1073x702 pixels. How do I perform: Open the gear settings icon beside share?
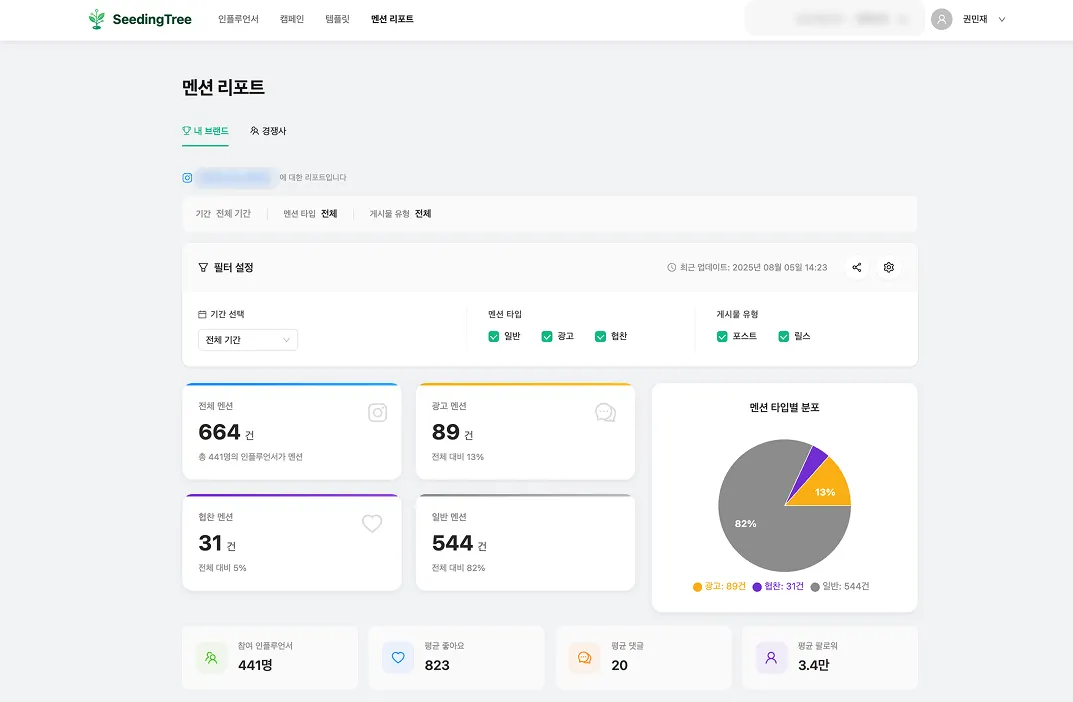point(888,268)
